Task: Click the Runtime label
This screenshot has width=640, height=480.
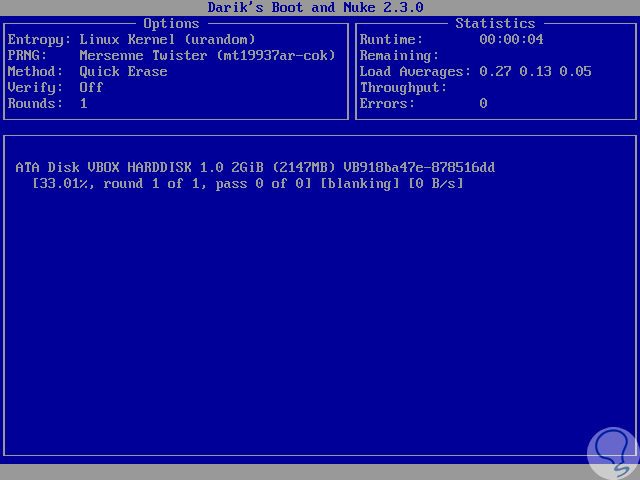Action: [x=391, y=40]
